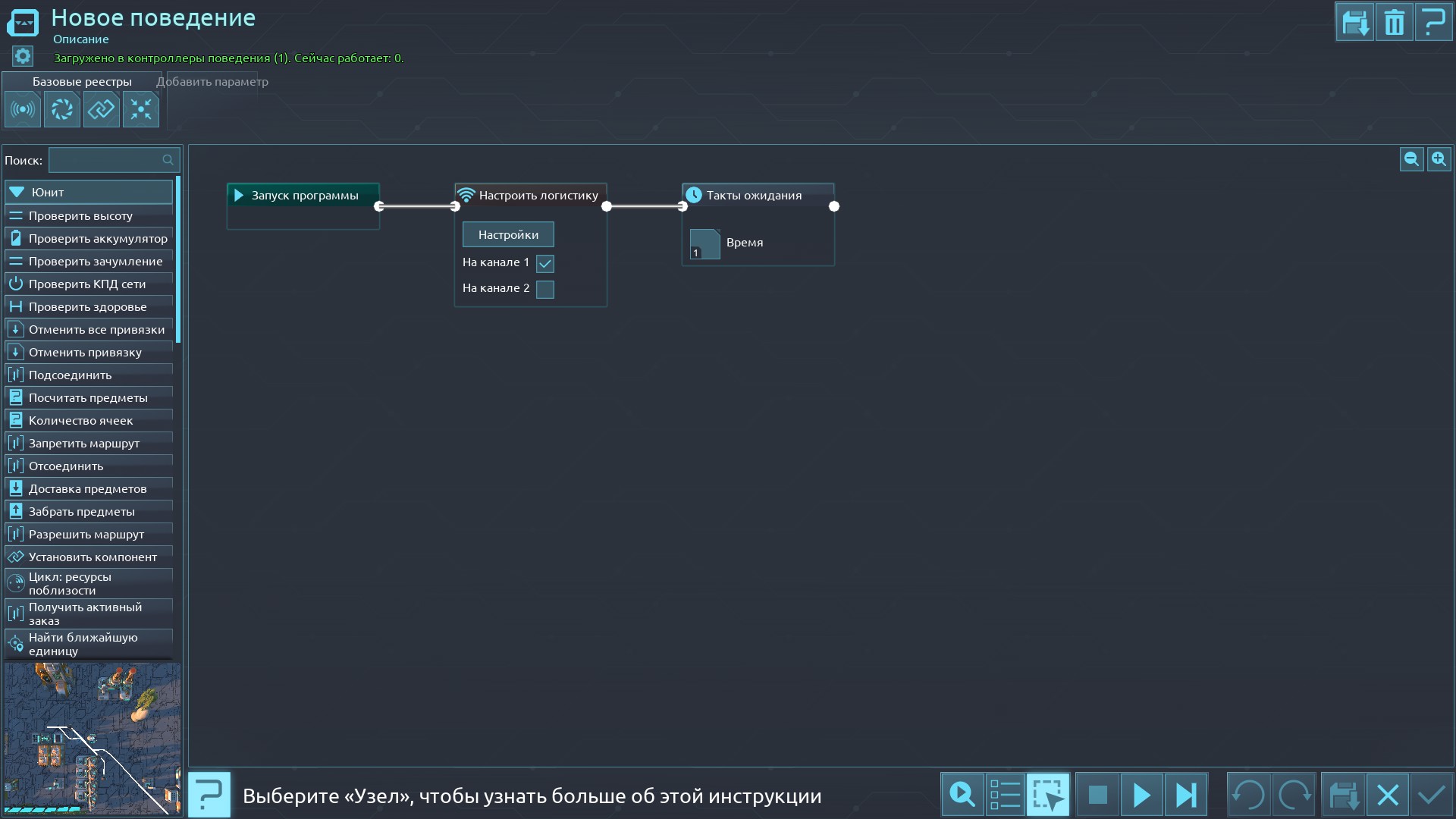Delete behavior with trash icon
The height and width of the screenshot is (819, 1456).
coord(1394,23)
